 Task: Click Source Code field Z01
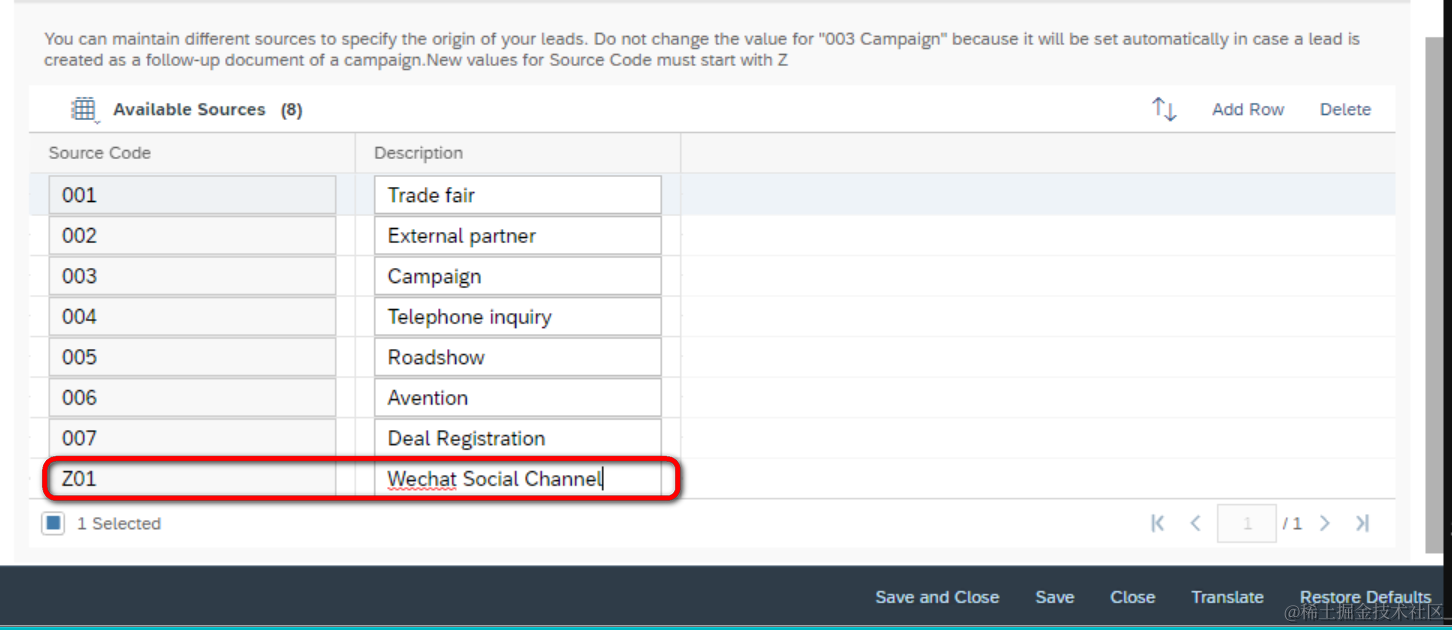tap(192, 478)
